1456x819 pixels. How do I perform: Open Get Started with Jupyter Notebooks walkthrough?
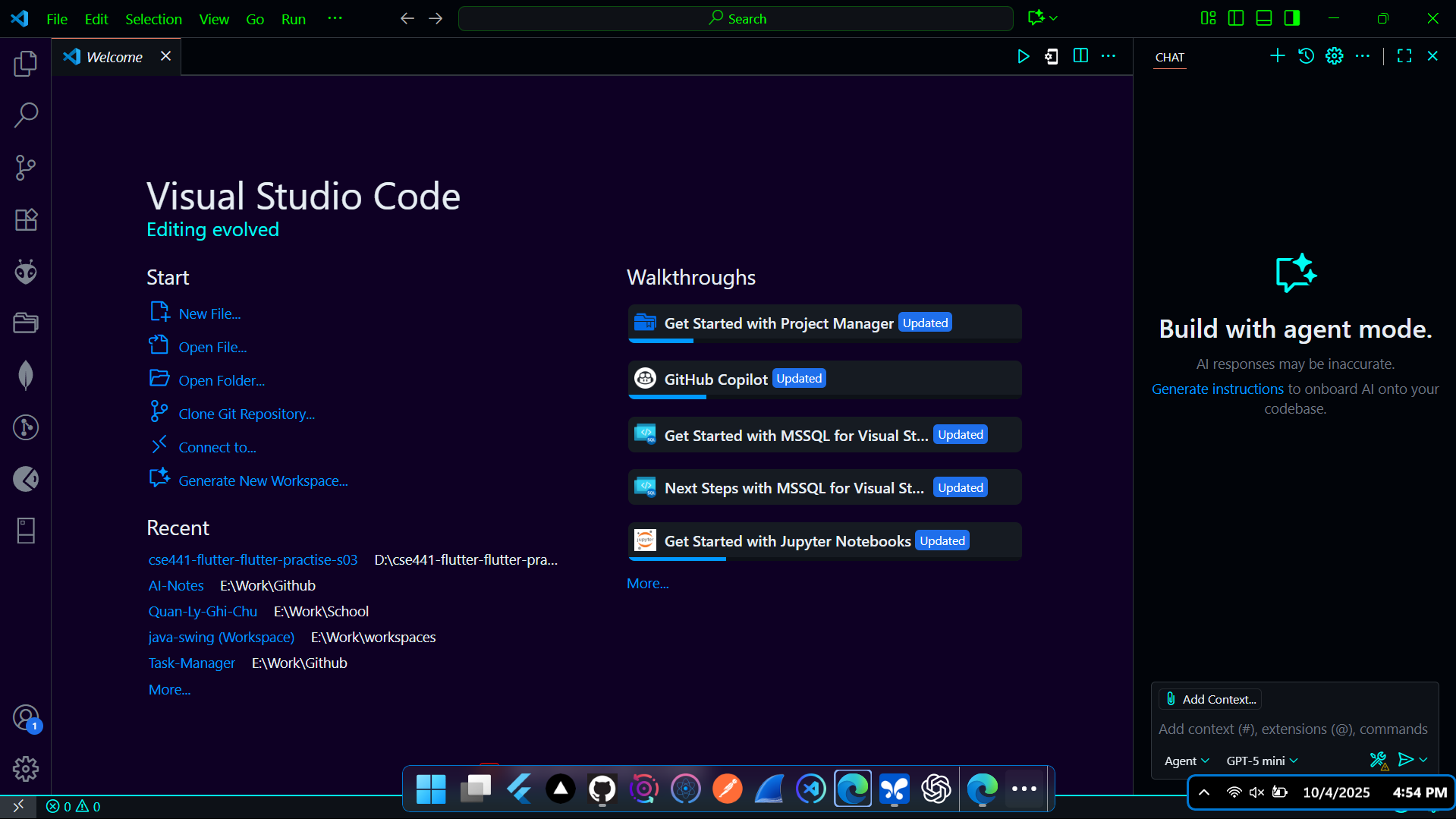[825, 541]
